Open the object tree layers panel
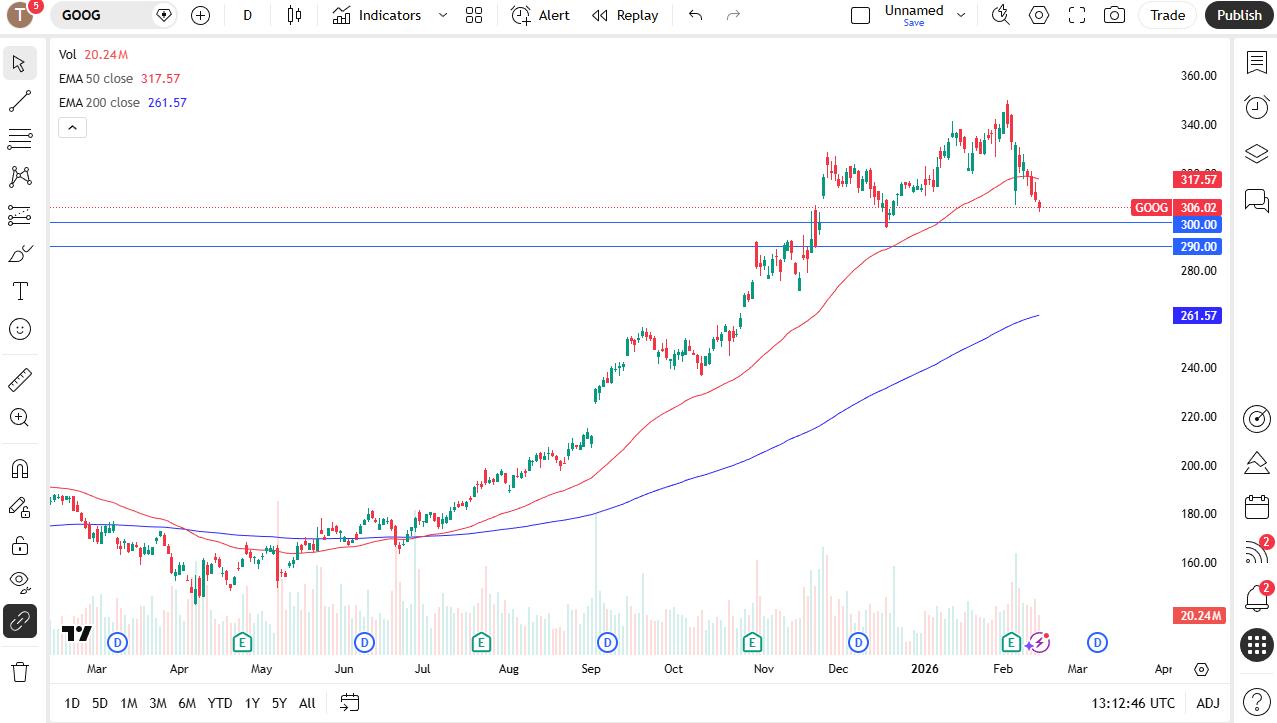 pos(1257,153)
